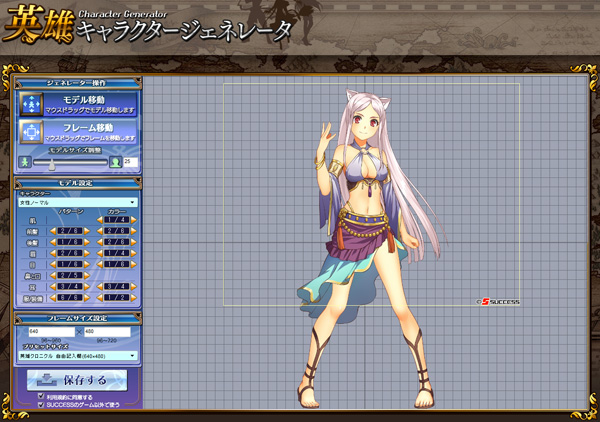Click the model size value box showing 25

pos(130,162)
